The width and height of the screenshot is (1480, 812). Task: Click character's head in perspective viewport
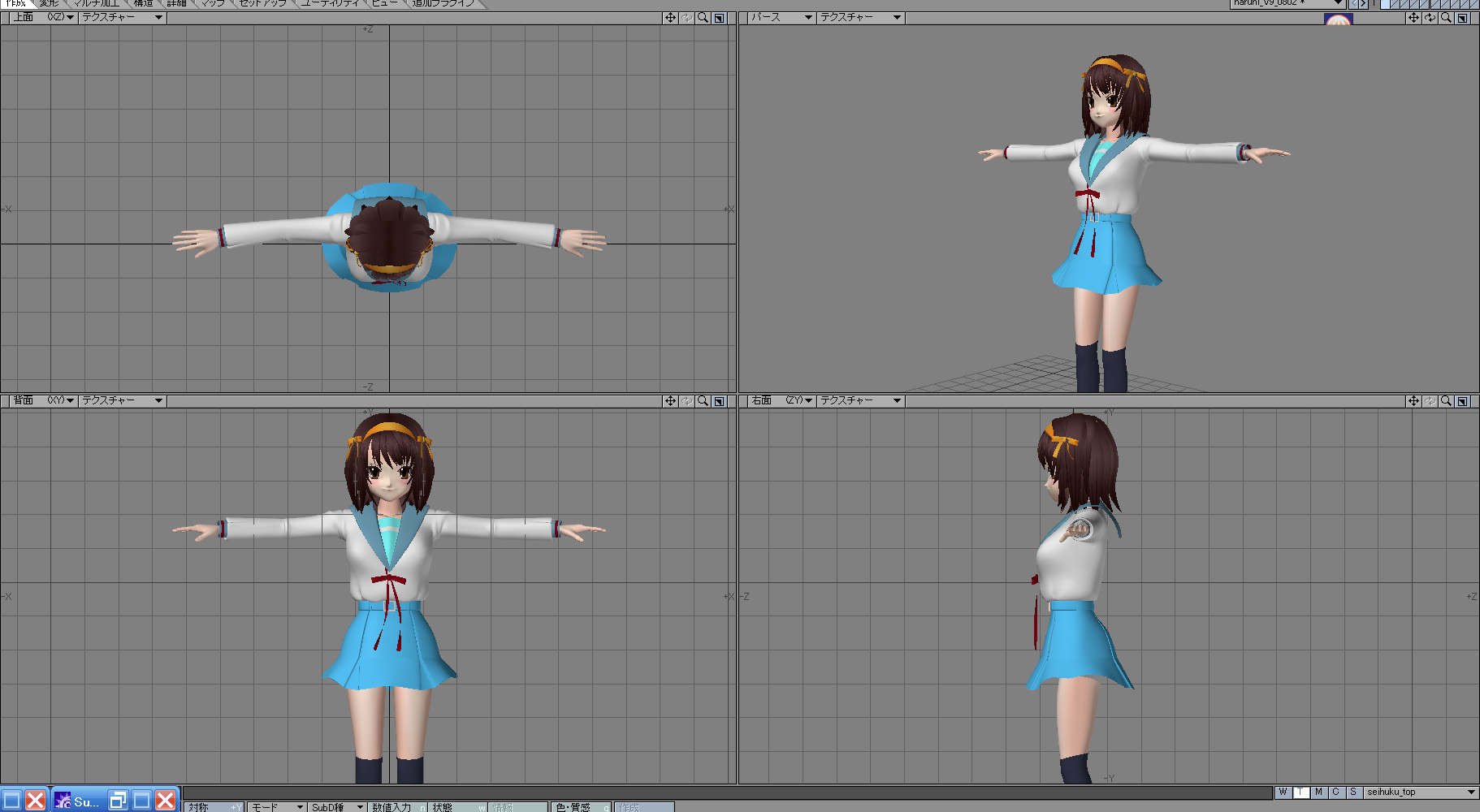click(x=1115, y=96)
